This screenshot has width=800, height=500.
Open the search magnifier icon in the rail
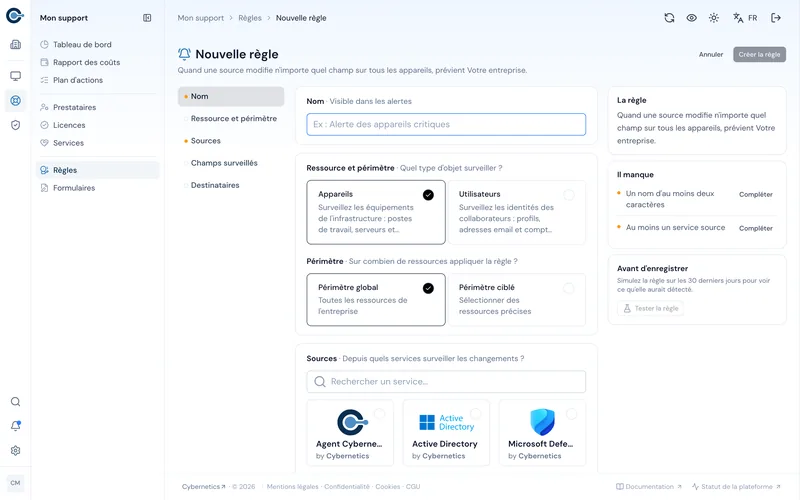(15, 402)
